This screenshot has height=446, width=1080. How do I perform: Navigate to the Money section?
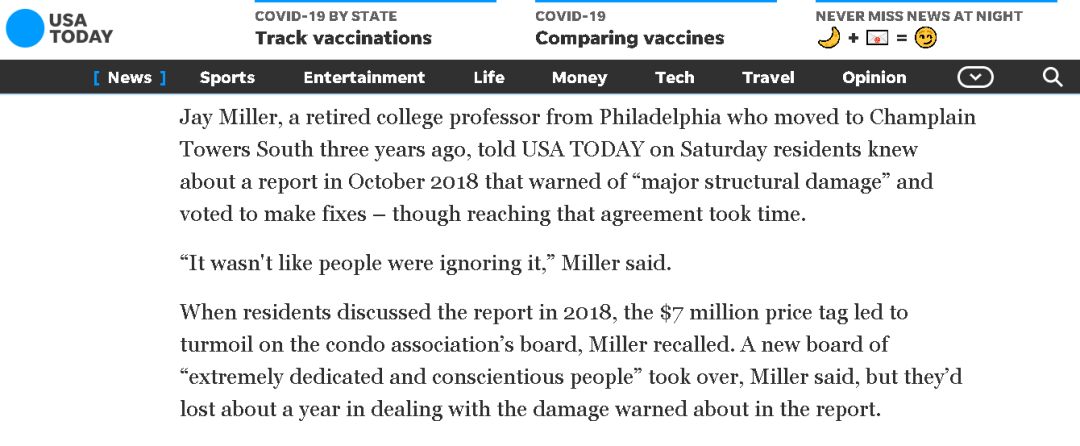pyautogui.click(x=579, y=77)
